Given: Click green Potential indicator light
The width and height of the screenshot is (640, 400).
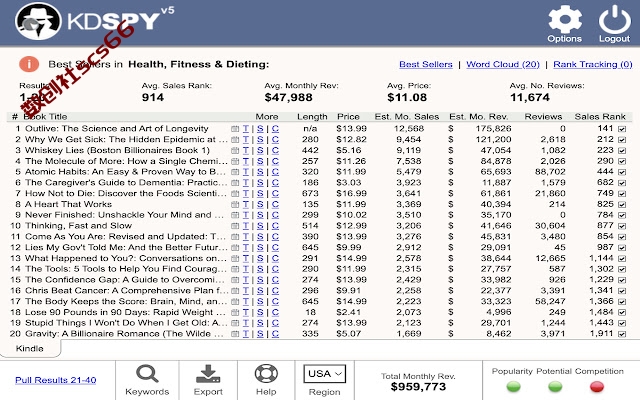Looking at the screenshot, I should (x=555, y=386).
